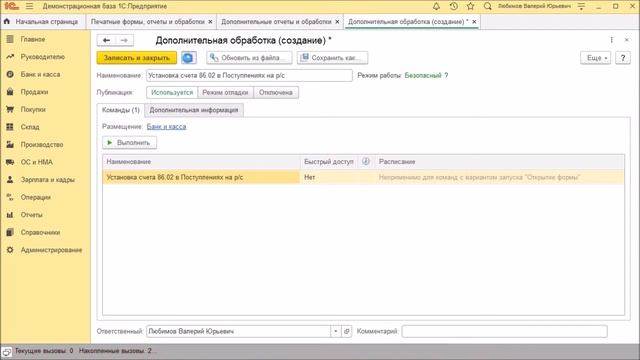Viewport: 640px width, 360px height.
Task: Click the info icon in the table header
Action: [x=366, y=161]
